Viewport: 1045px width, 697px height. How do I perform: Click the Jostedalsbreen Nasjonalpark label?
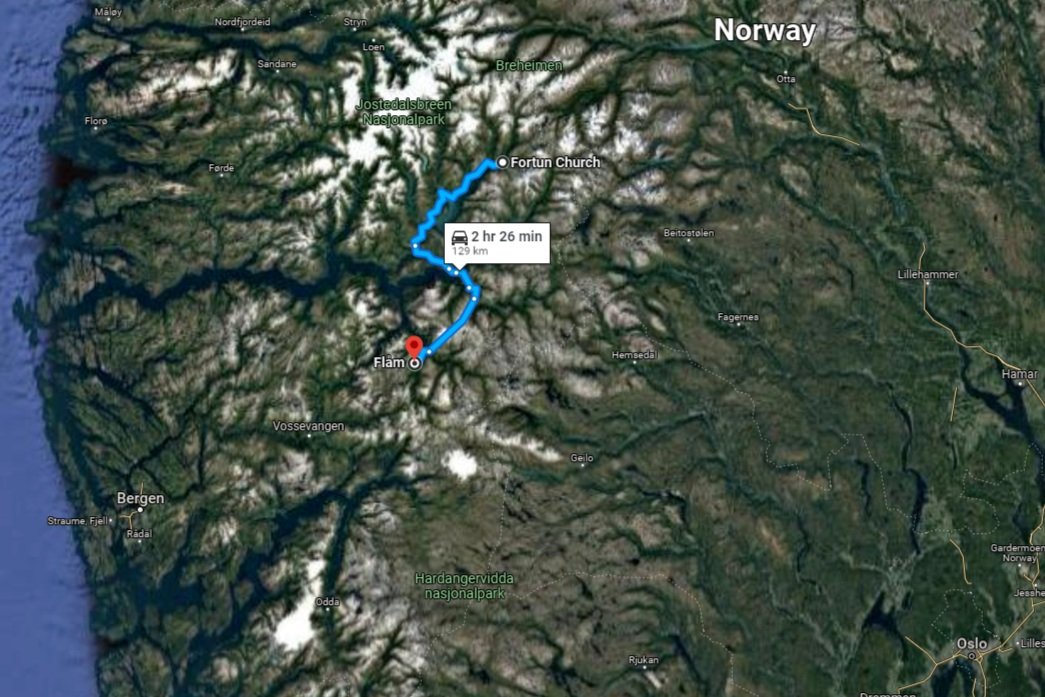pos(404,112)
